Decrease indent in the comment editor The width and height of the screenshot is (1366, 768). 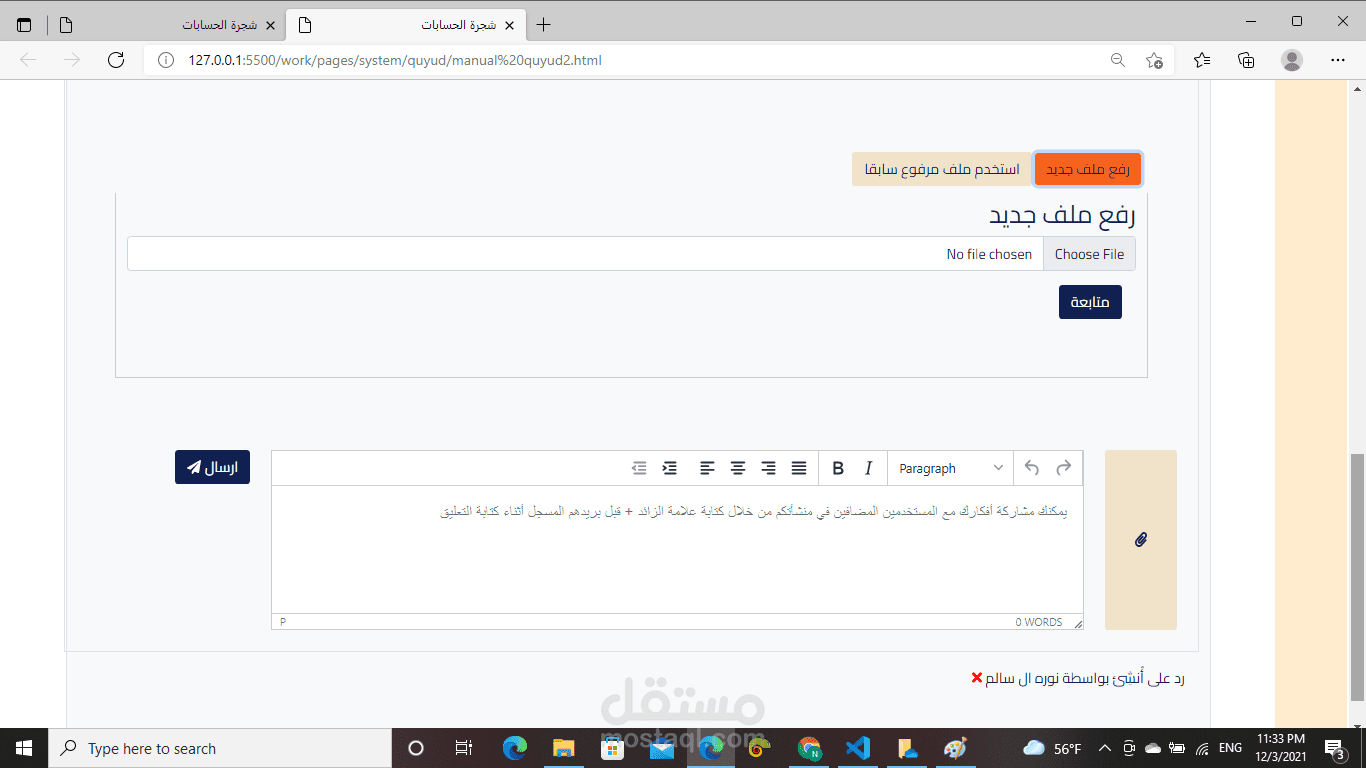pos(640,468)
